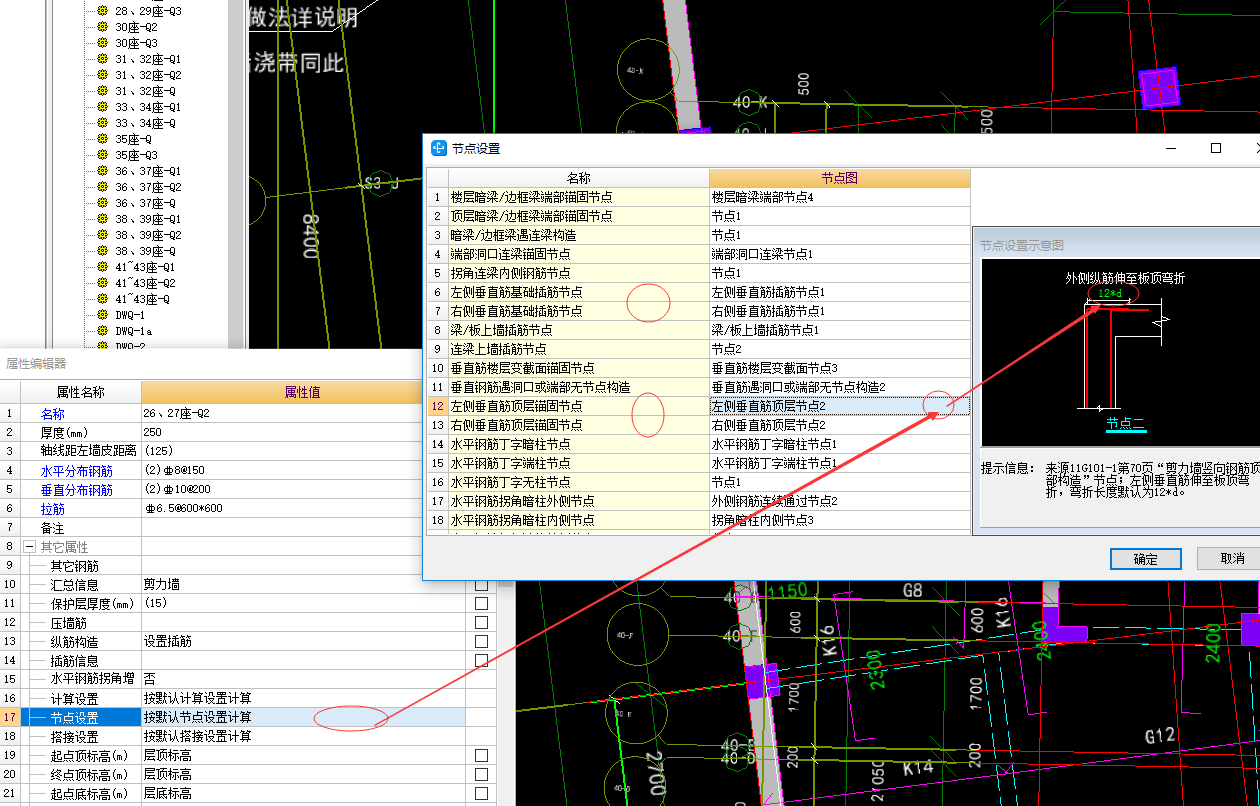Click the 属性名称 column header
The image size is (1260, 806).
click(x=80, y=392)
